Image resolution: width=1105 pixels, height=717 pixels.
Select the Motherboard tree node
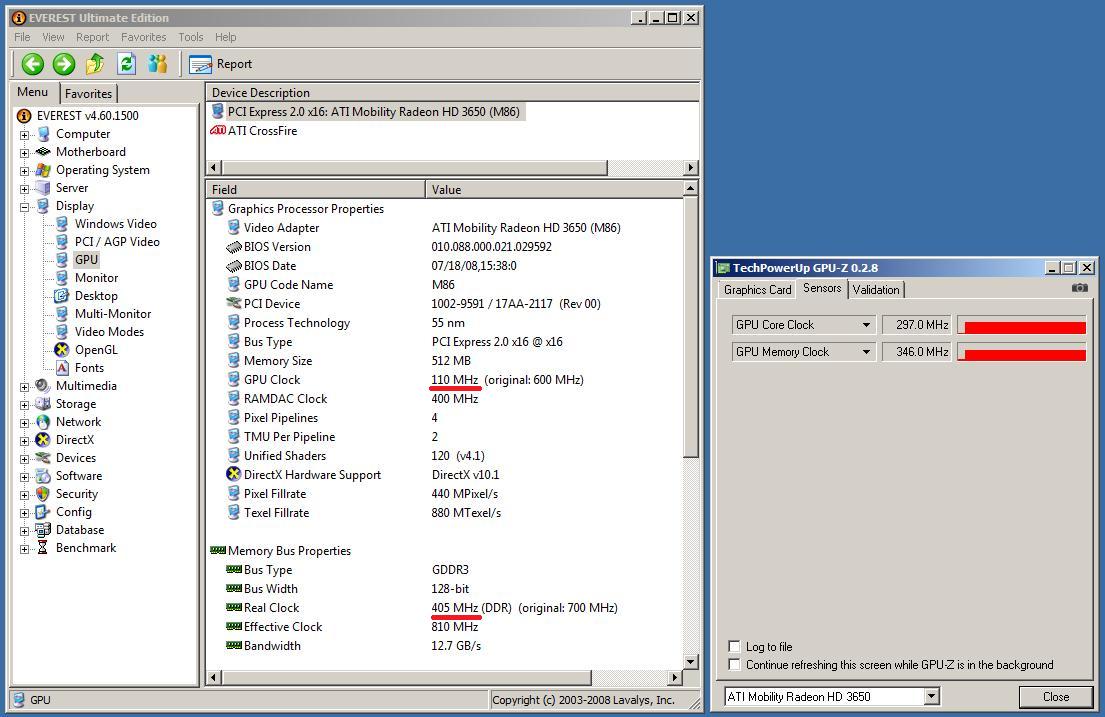(91, 152)
